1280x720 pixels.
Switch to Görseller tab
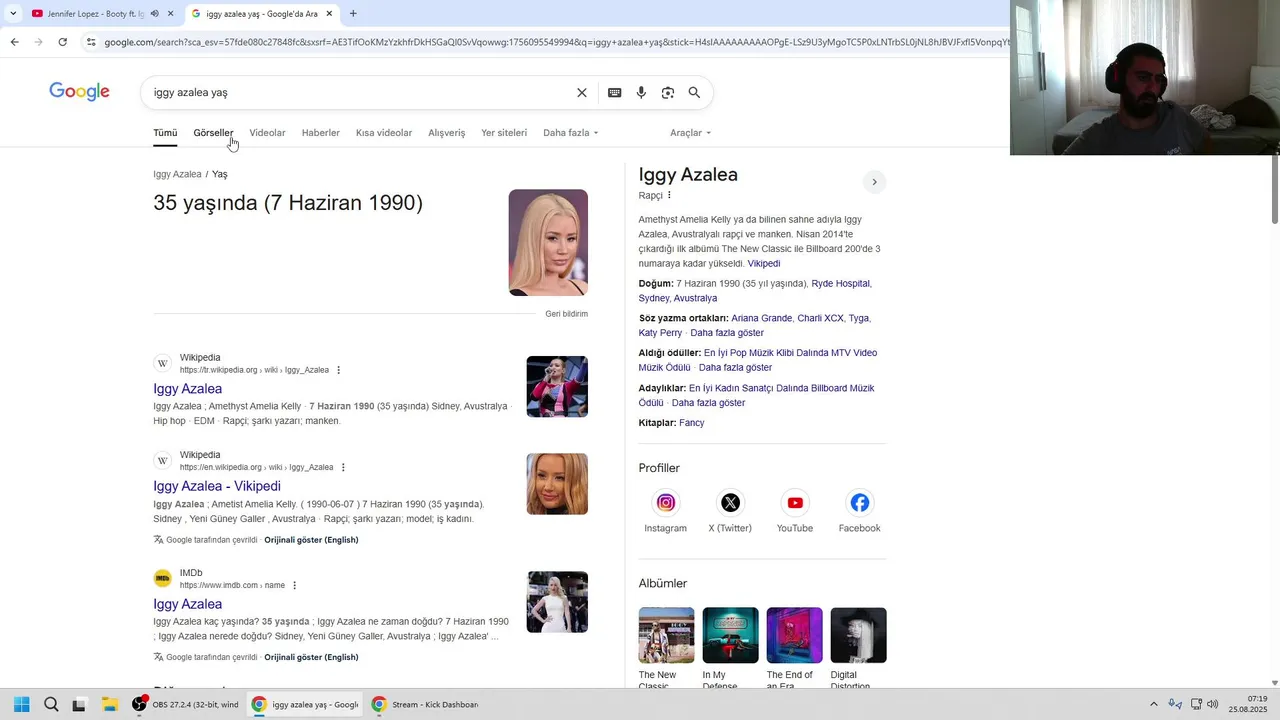213,133
